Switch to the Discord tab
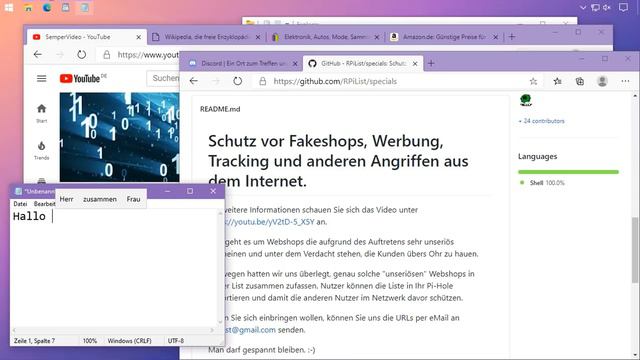 [x=242, y=63]
